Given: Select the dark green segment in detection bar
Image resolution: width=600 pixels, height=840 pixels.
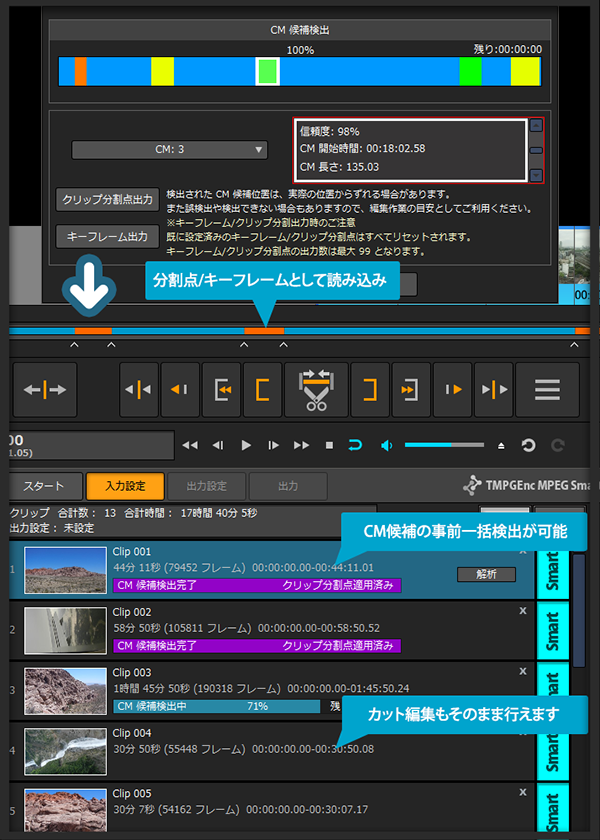Looking at the screenshot, I should tap(470, 71).
